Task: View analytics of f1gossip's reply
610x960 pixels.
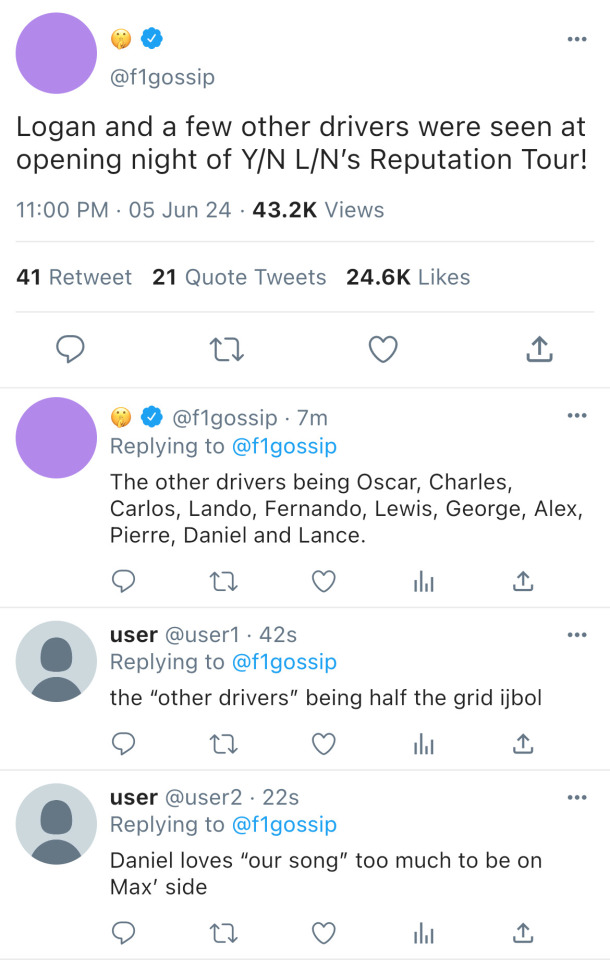Action: click(424, 580)
